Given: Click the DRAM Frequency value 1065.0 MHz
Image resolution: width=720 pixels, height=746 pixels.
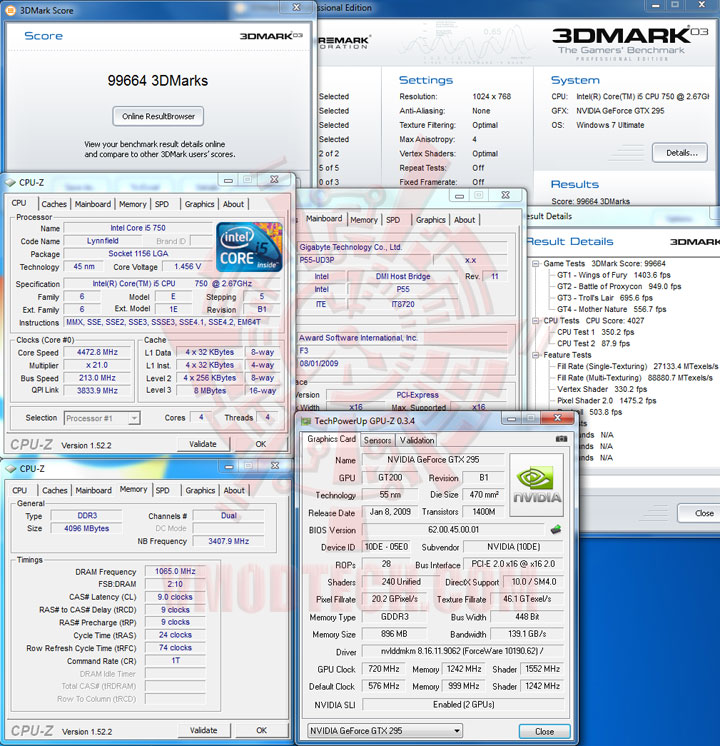Looking at the screenshot, I should point(175,571).
